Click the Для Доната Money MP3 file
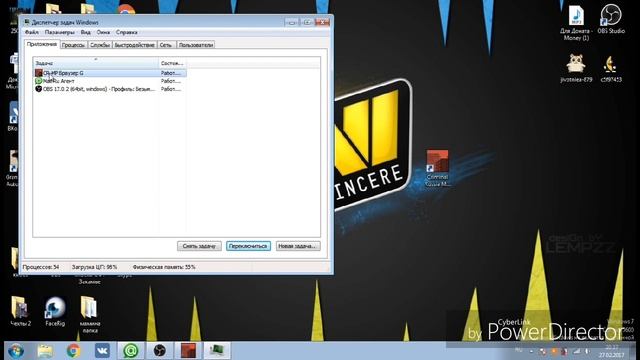This screenshot has height=360, width=640. 576,22
